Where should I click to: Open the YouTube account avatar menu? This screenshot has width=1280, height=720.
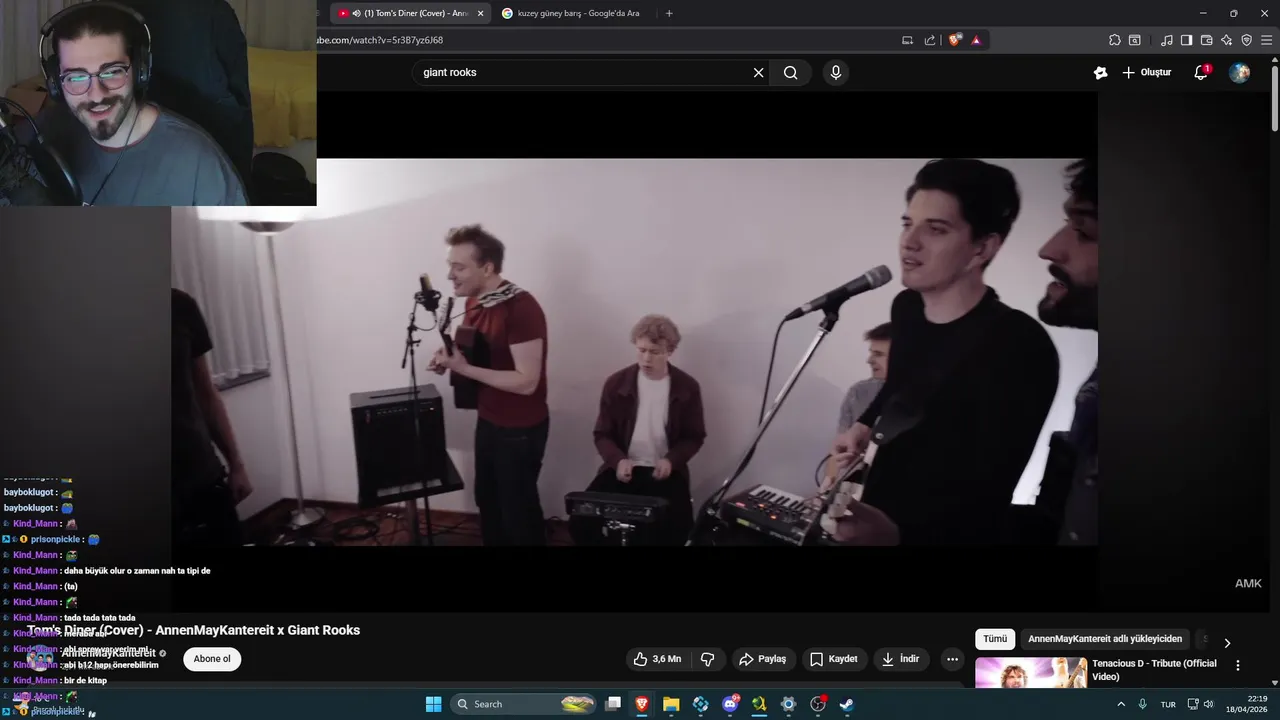coord(1239,73)
